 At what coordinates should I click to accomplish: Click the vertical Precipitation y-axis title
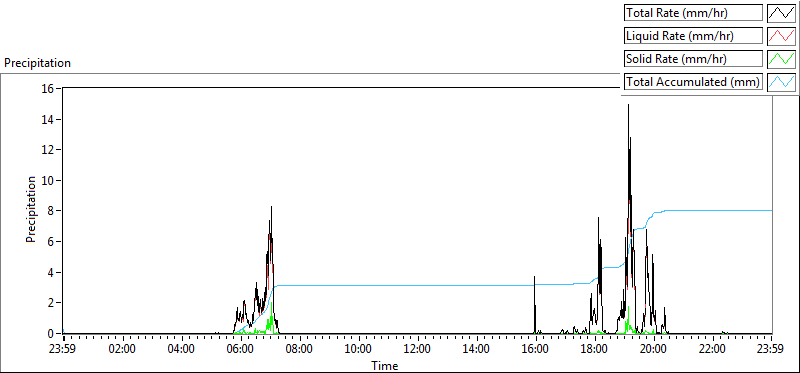[x=32, y=209]
